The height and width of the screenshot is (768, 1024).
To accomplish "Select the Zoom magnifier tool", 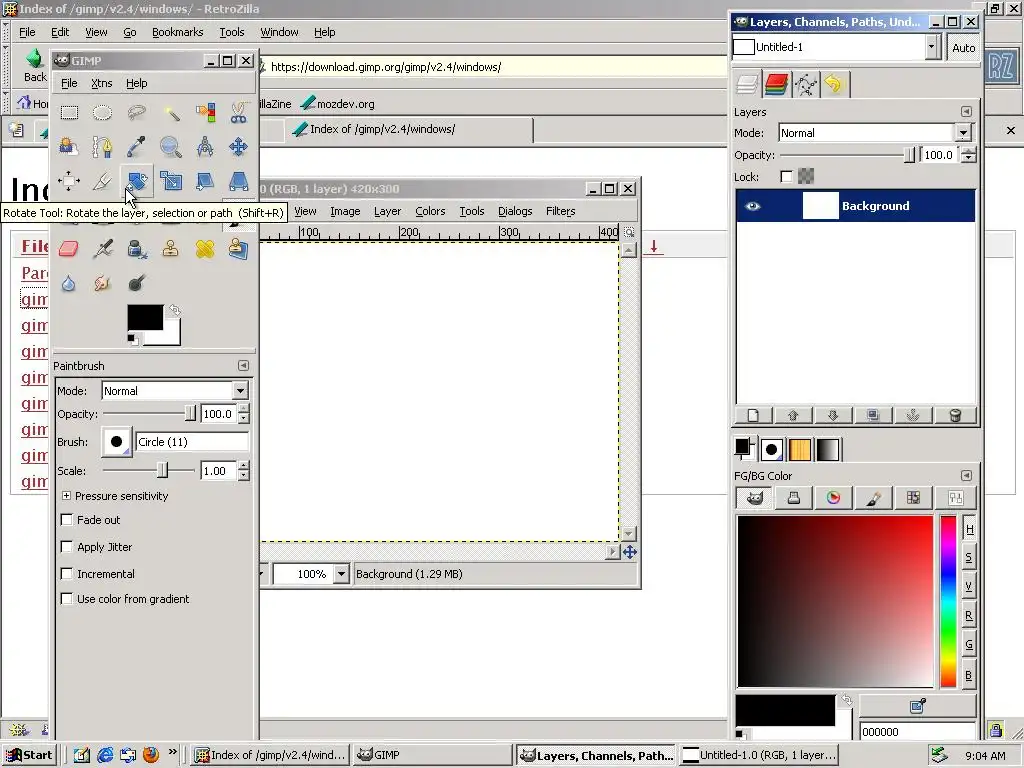I will (x=171, y=147).
